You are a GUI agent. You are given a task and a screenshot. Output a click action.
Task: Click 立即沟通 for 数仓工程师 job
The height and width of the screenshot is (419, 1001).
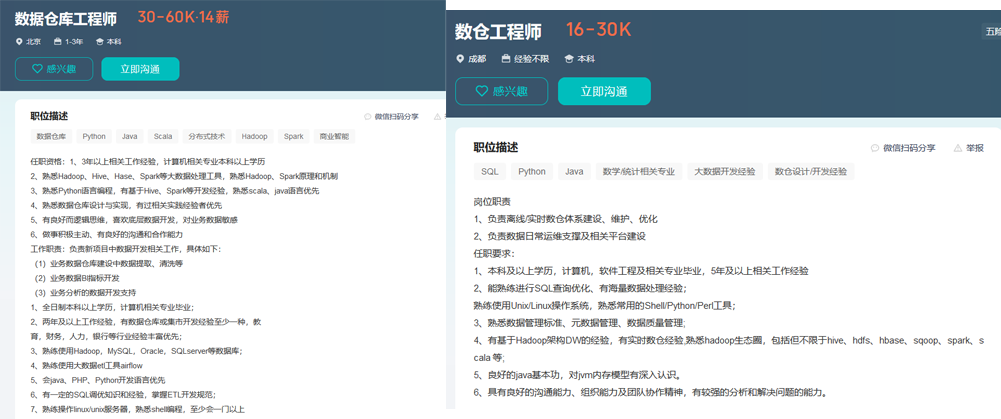click(x=604, y=91)
